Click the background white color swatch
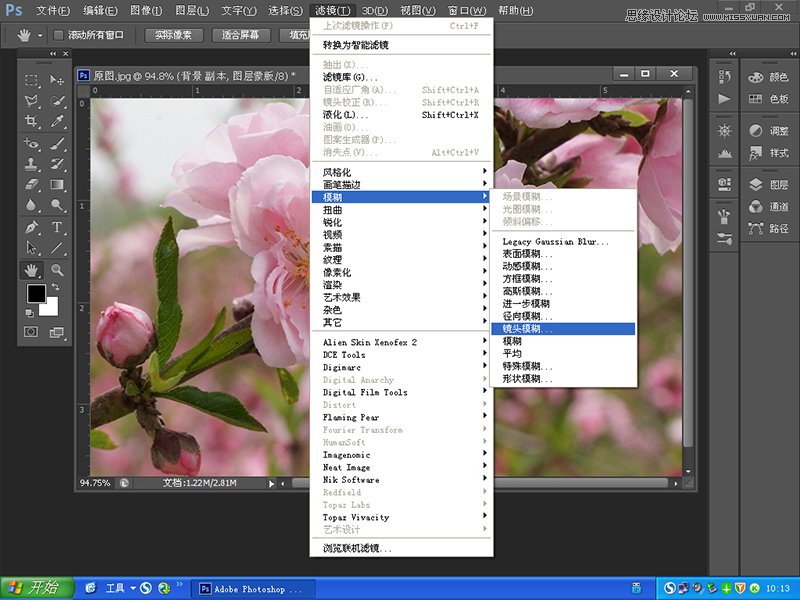The image size is (800, 600). tap(51, 309)
